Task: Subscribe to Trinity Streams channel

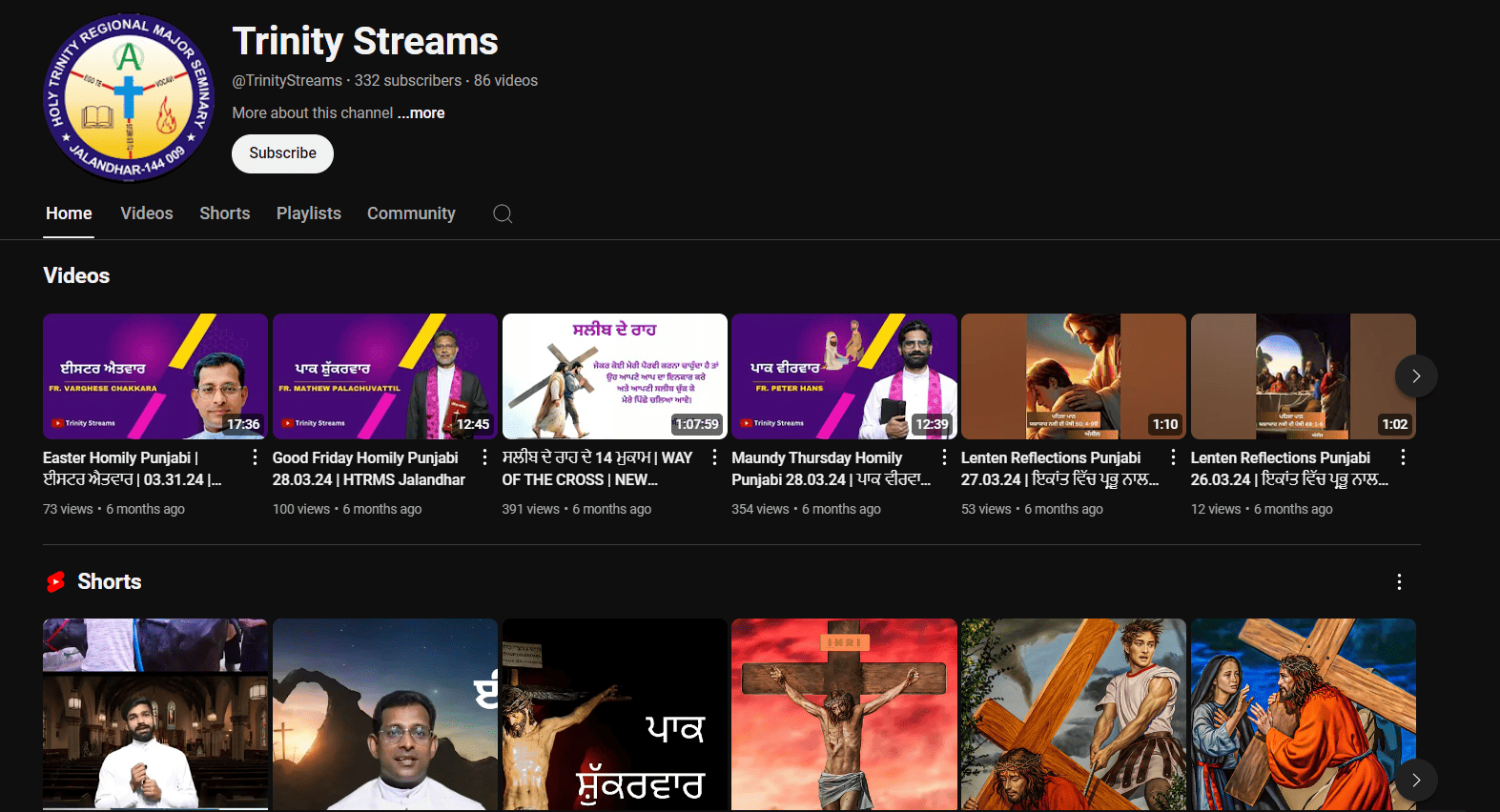Action: coord(282,153)
